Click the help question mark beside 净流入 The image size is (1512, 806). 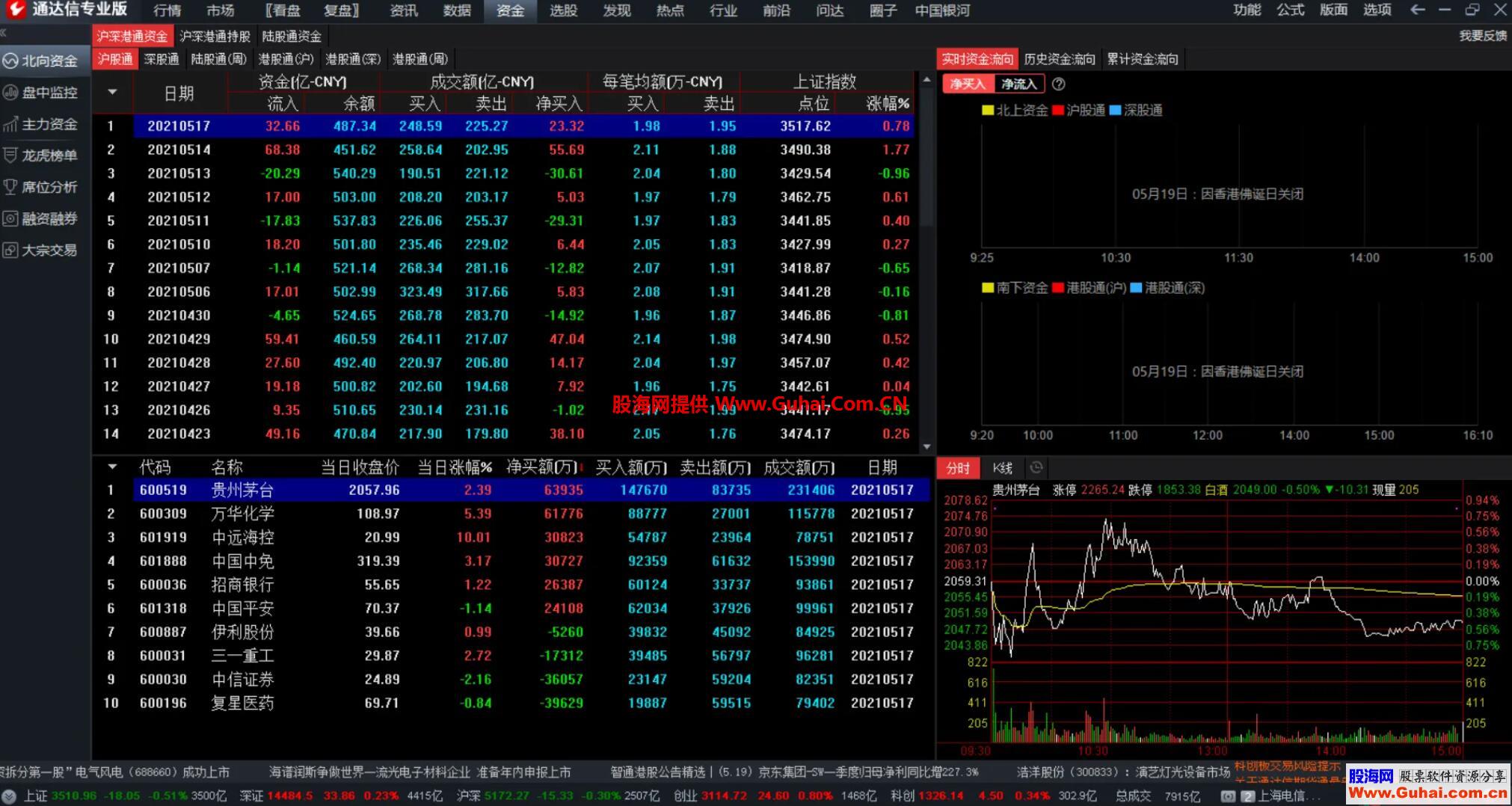pyautogui.click(x=1059, y=84)
